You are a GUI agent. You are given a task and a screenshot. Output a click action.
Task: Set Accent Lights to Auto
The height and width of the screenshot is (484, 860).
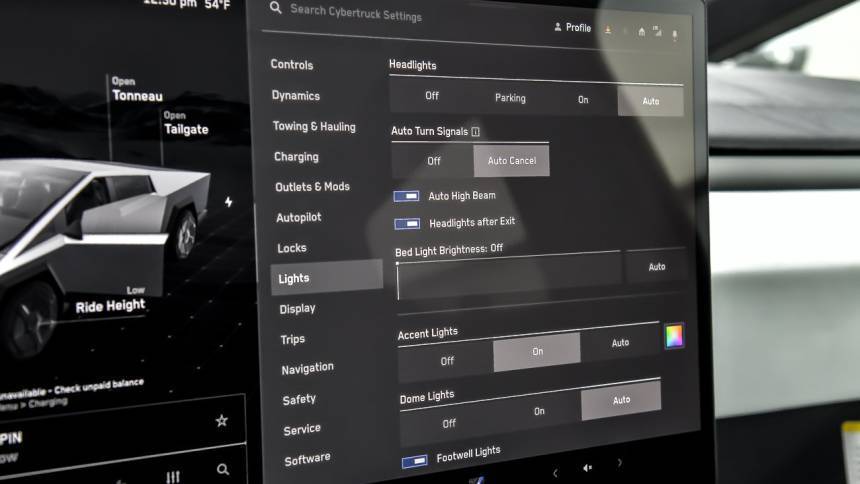pyautogui.click(x=620, y=343)
